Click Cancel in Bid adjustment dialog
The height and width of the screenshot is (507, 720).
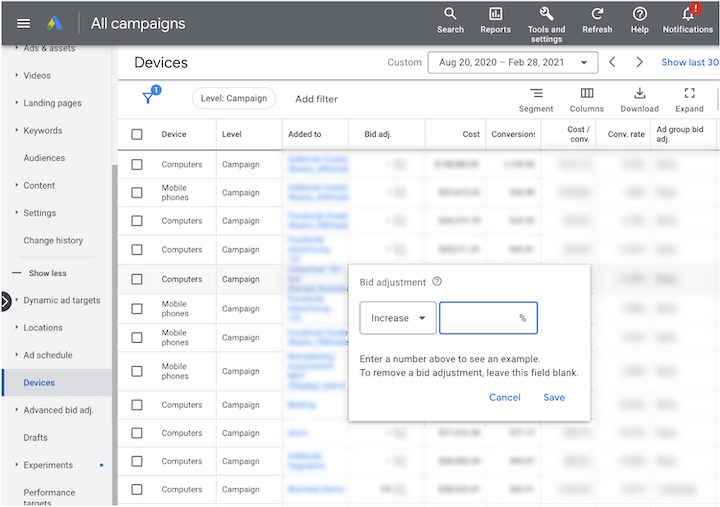coord(504,397)
